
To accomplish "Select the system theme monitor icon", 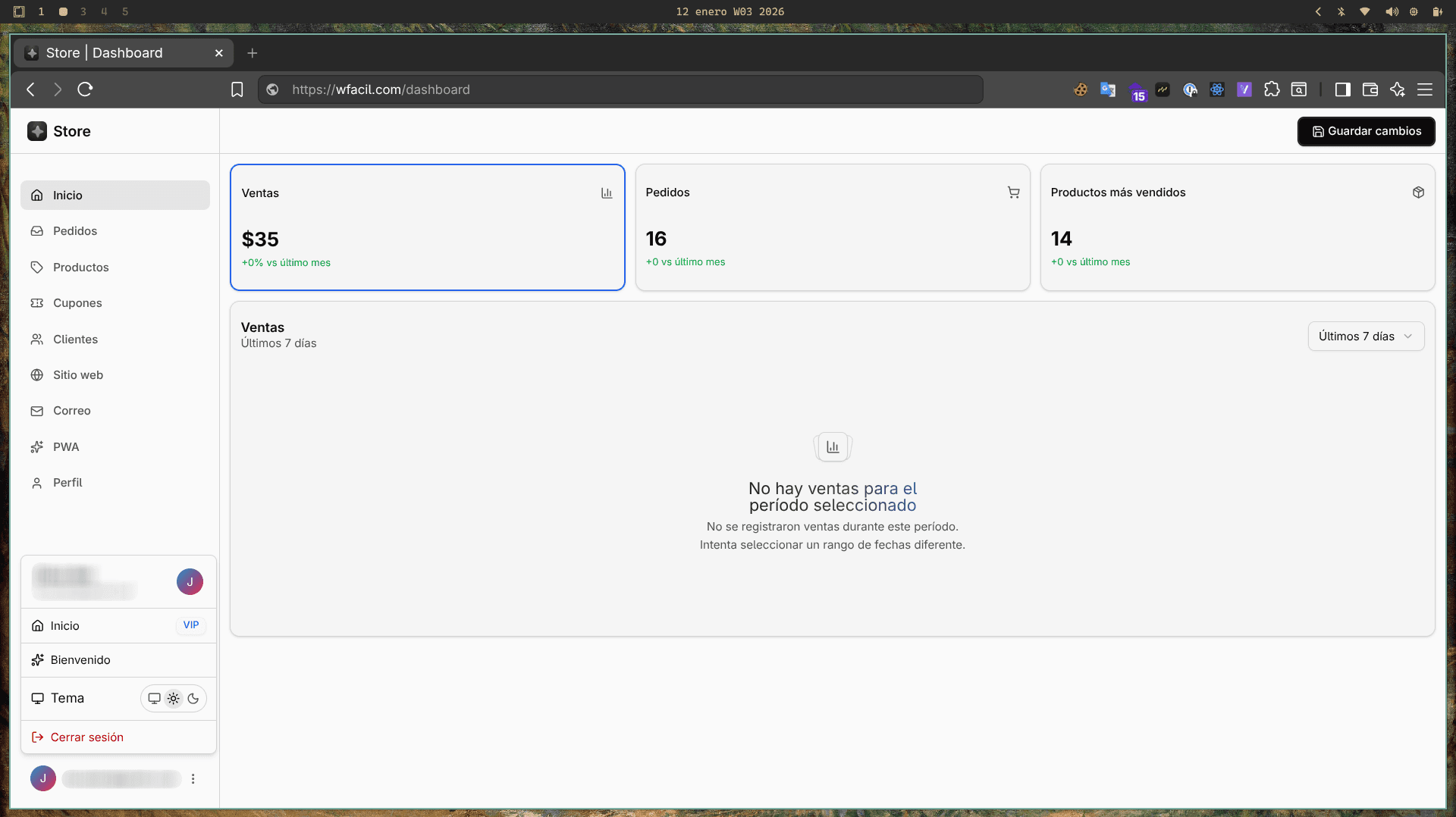I will (154, 698).
